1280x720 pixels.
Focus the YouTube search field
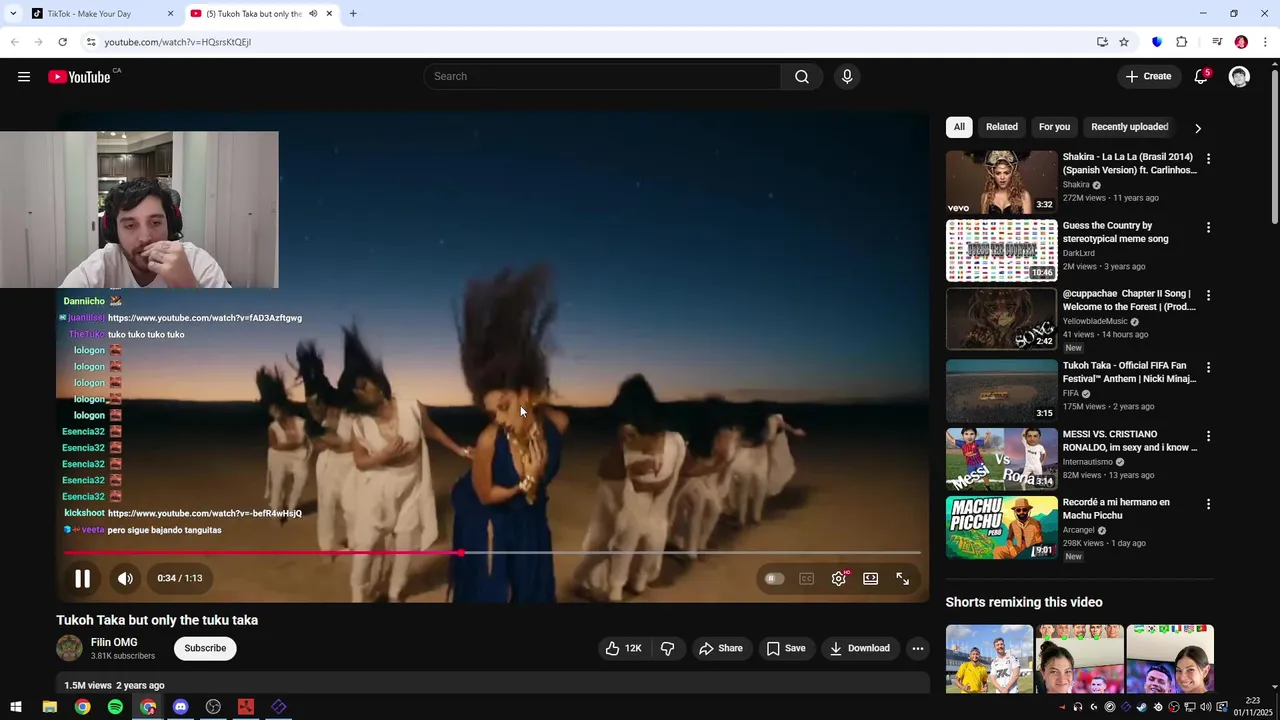click(x=603, y=77)
